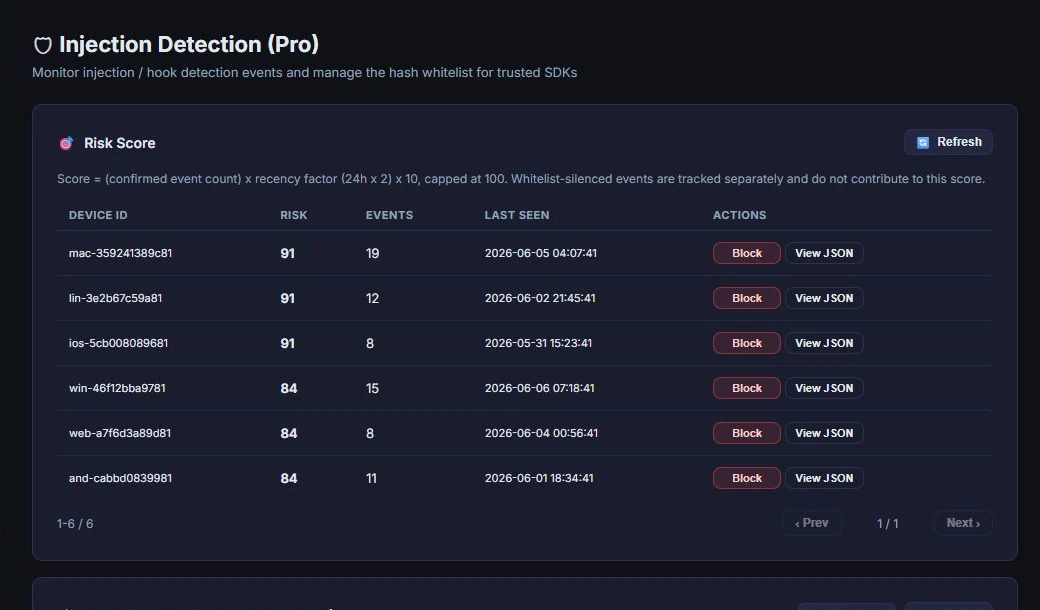The width and height of the screenshot is (1040, 610).
Task: Click the Injection Detection (Pro) heading
Action: [x=189, y=44]
